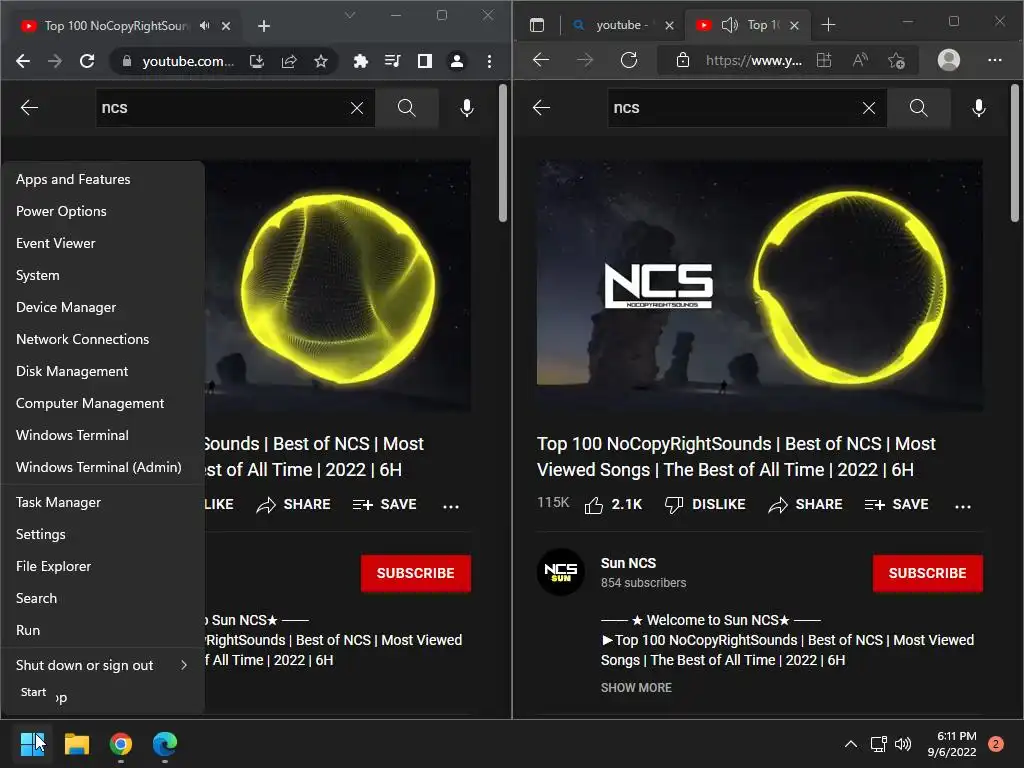
Task: Click the Windows Start button on taskbar
Action: (32, 744)
